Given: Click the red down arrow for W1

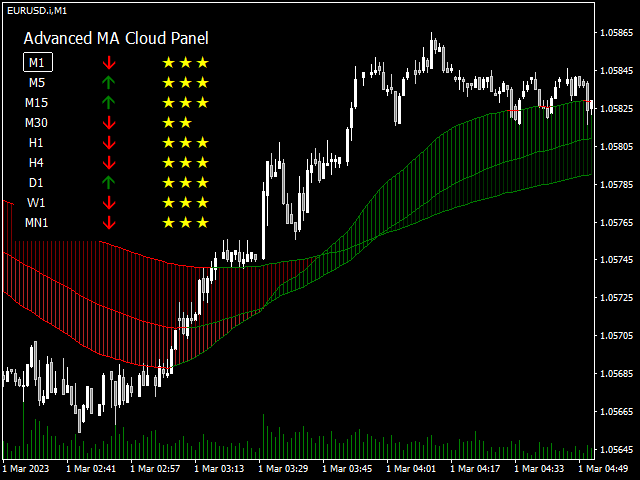Looking at the screenshot, I should 109,203.
